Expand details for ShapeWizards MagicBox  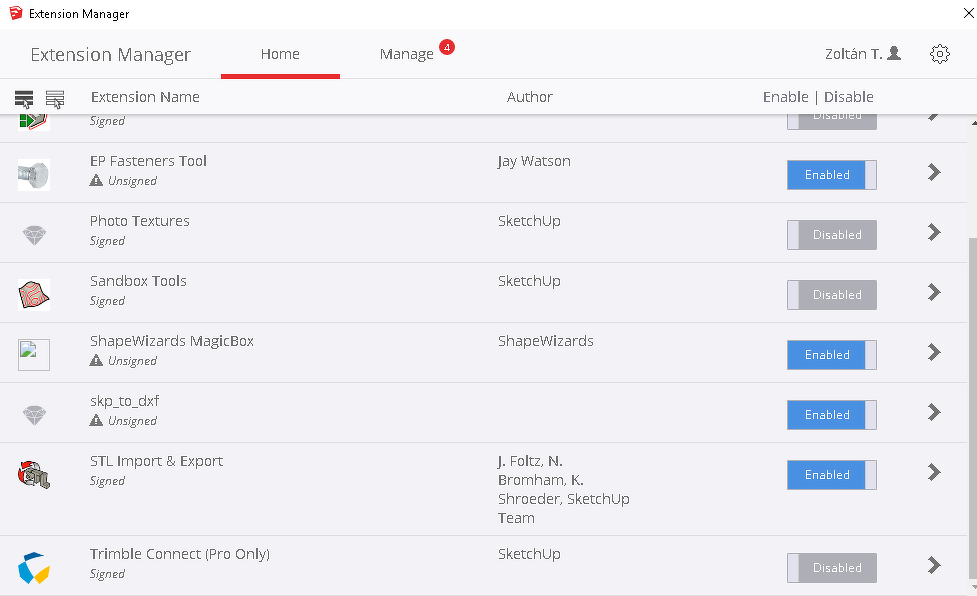click(934, 352)
